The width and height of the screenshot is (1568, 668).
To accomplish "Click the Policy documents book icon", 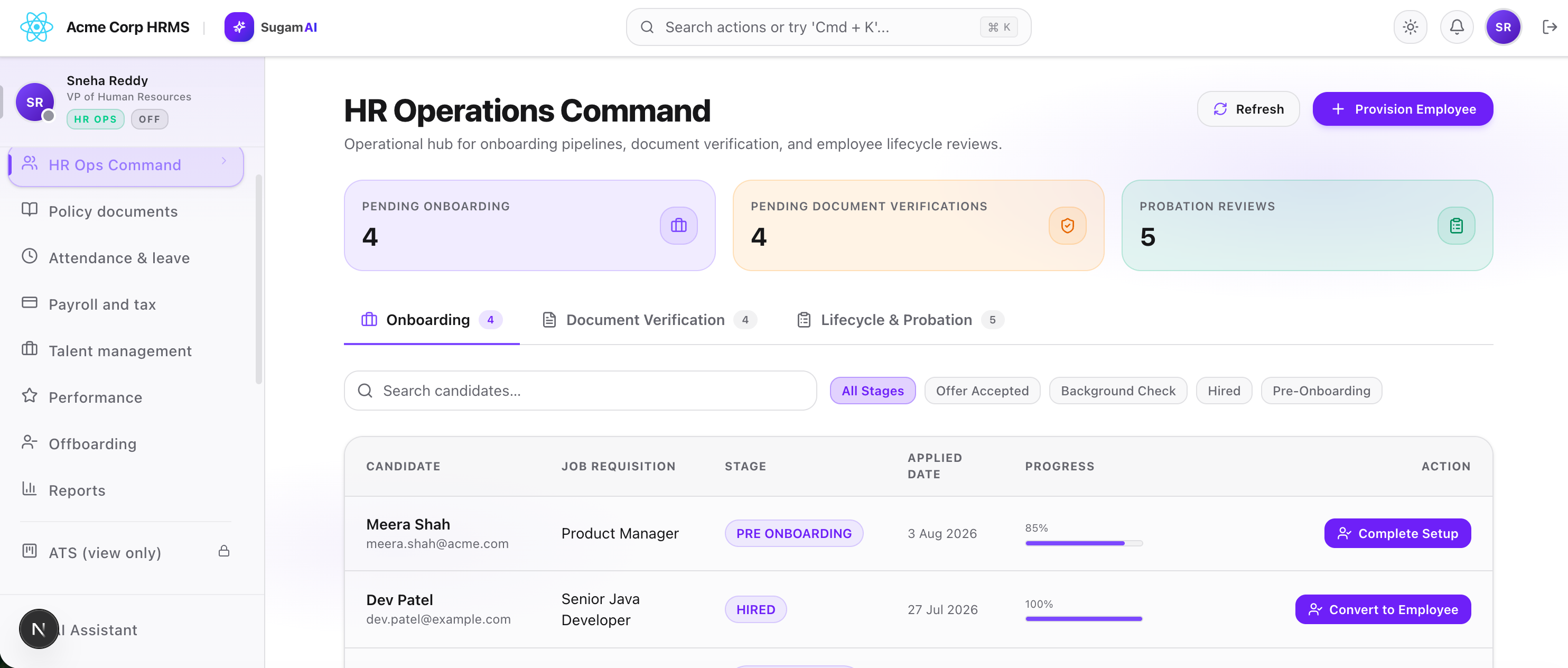I will coord(29,209).
